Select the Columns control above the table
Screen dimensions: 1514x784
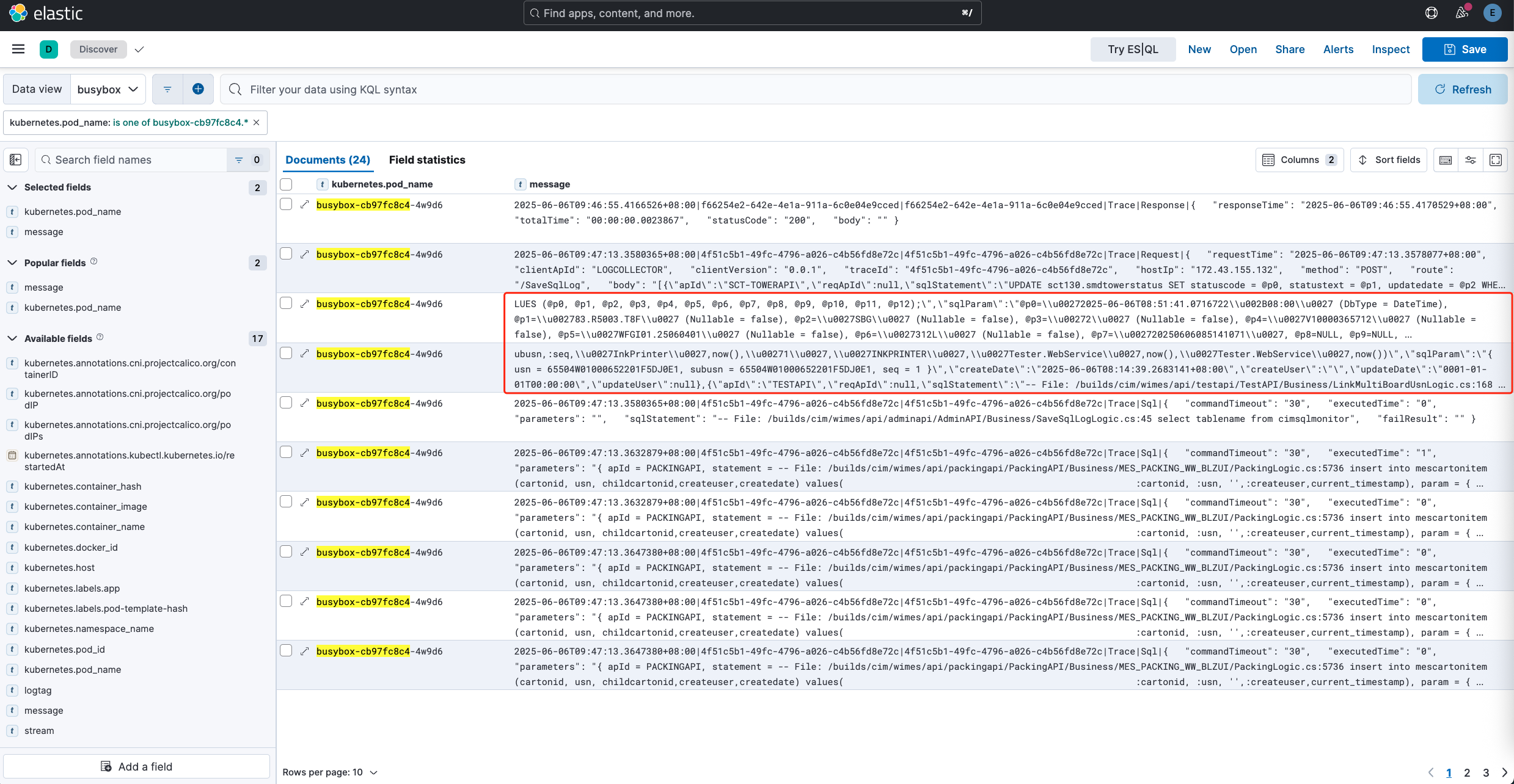[x=1299, y=159]
